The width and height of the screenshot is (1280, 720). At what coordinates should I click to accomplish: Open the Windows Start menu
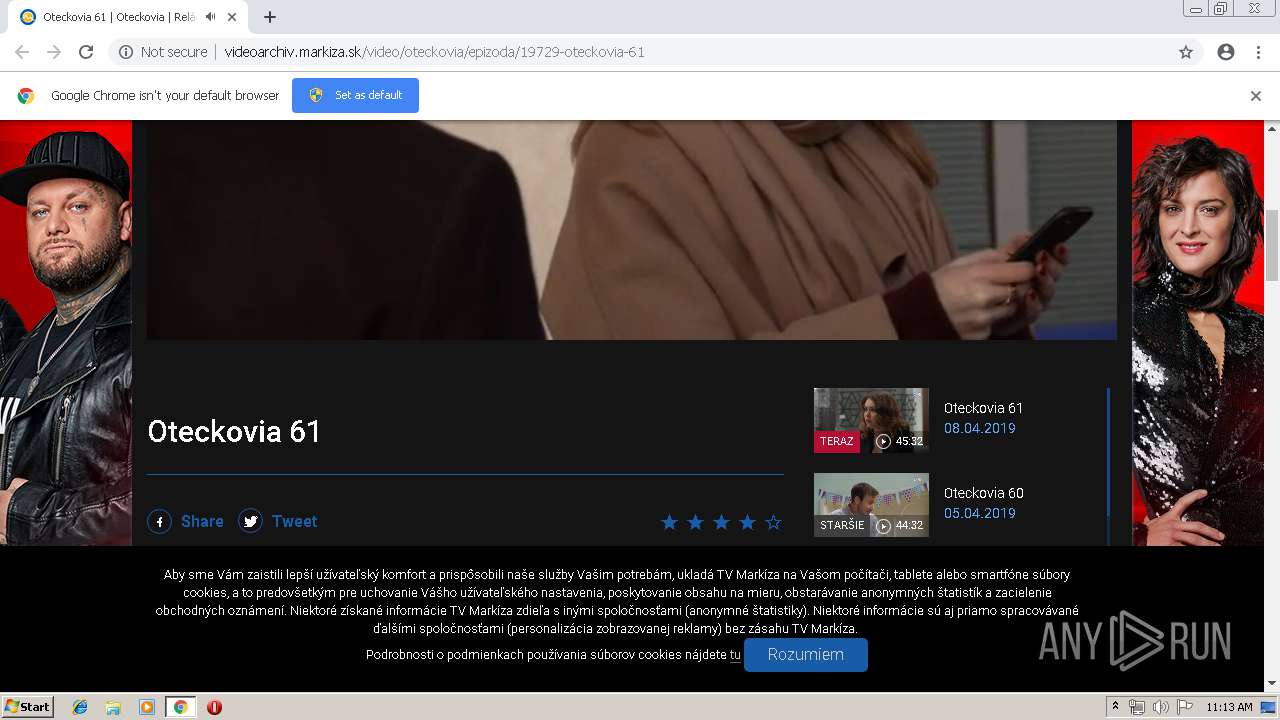click(27, 707)
